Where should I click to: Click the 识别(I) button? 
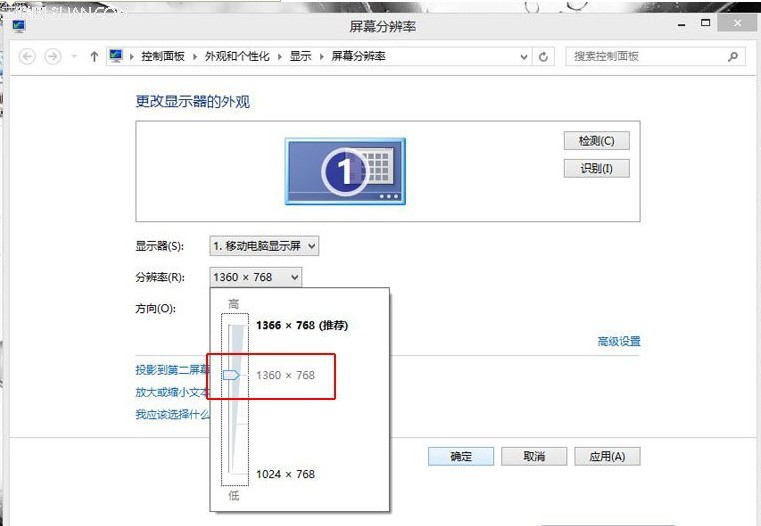pos(596,168)
